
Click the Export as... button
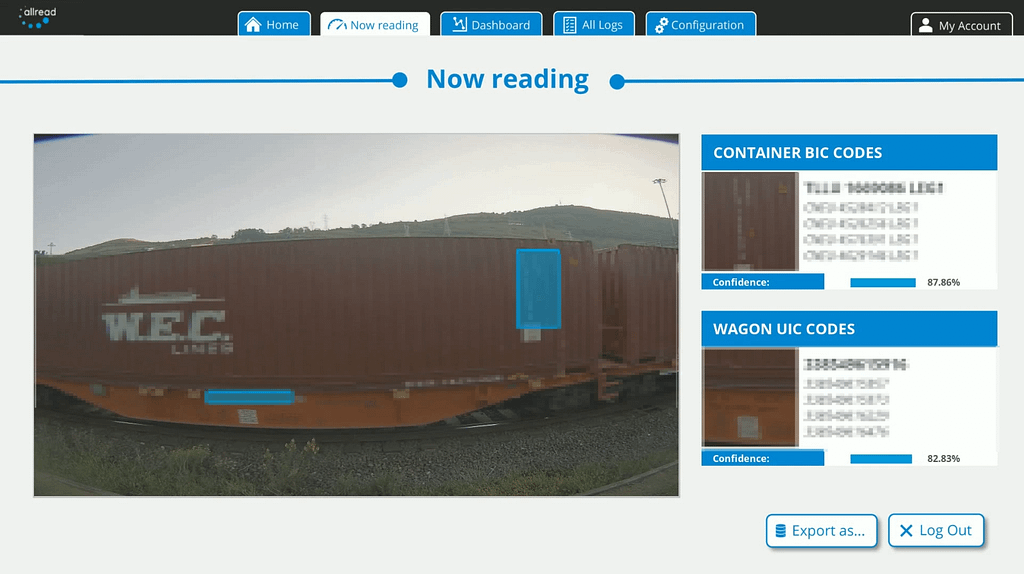[x=822, y=531]
